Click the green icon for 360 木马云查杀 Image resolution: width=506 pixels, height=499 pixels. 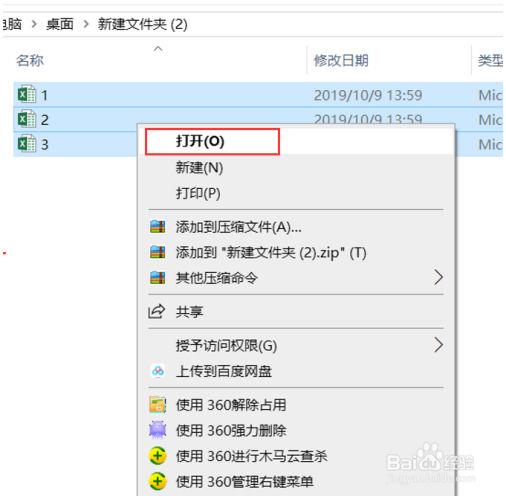coord(157,455)
